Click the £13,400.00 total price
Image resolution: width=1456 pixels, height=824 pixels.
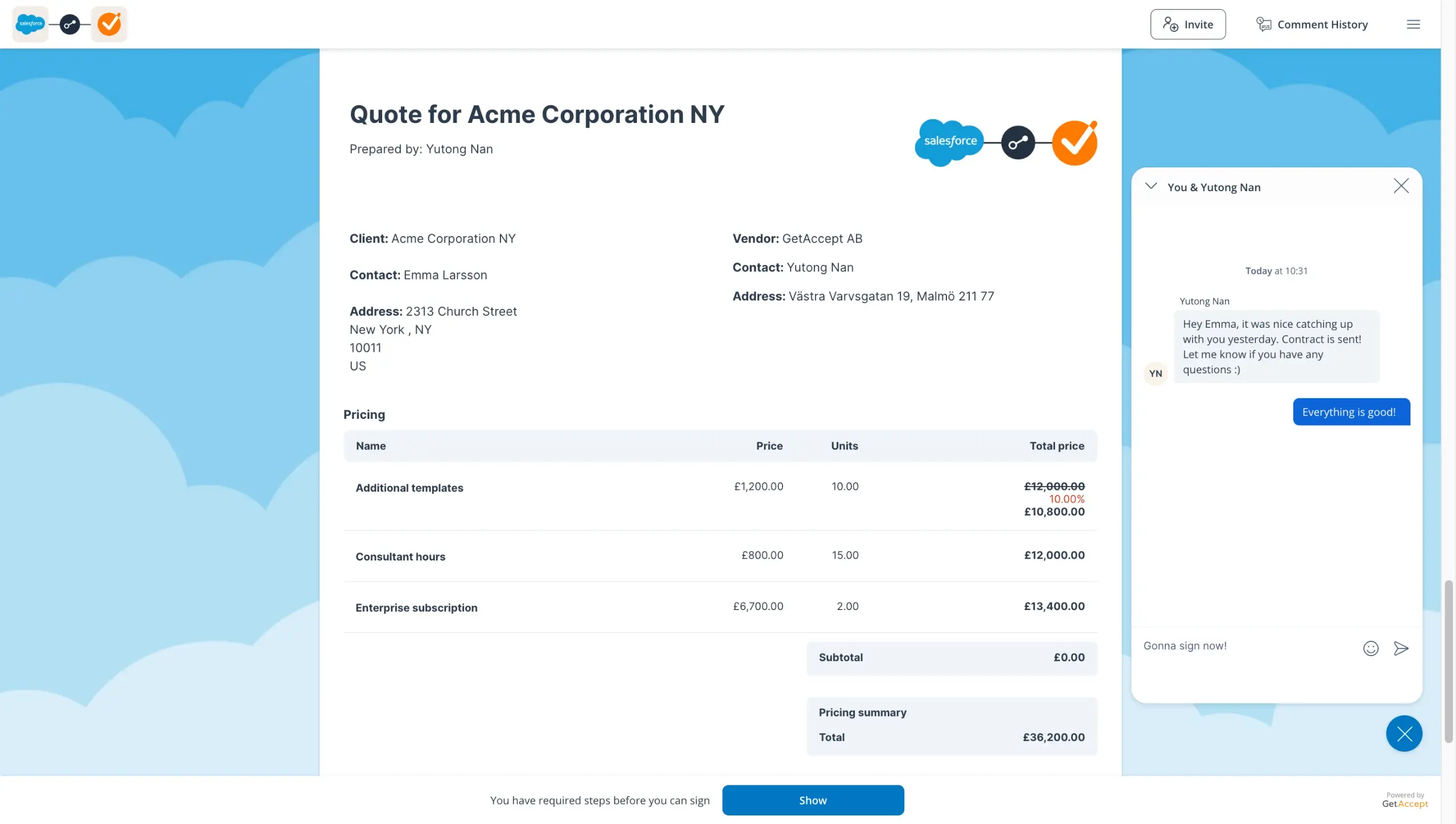coord(1054,606)
